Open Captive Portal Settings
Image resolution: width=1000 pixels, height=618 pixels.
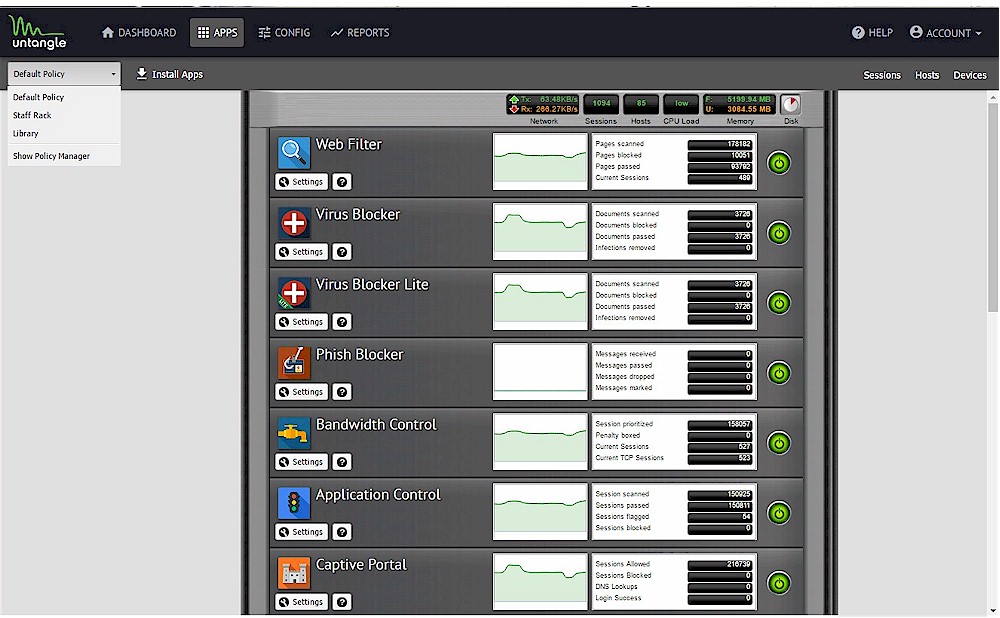302,602
